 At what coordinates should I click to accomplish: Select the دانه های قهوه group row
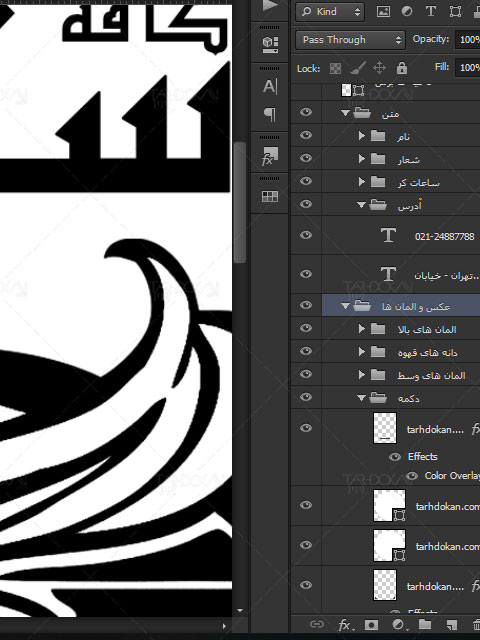point(401,351)
